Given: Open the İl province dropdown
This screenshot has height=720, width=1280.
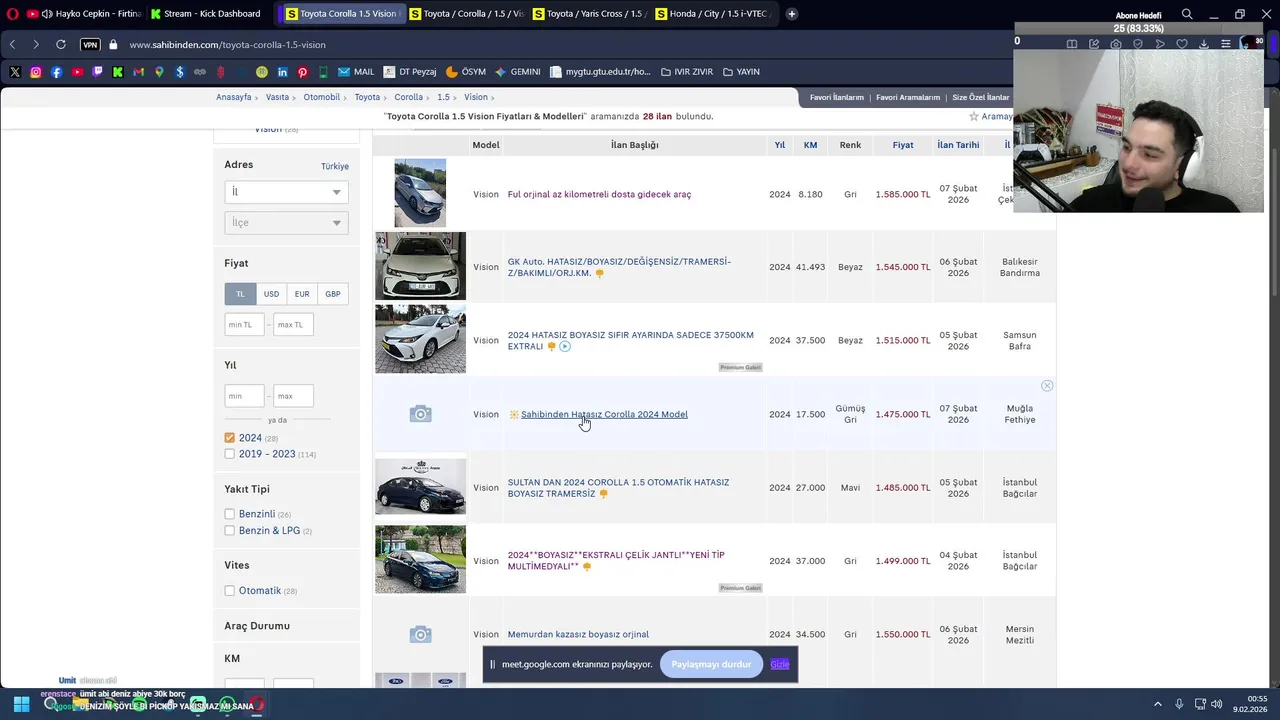Looking at the screenshot, I should pos(286,192).
